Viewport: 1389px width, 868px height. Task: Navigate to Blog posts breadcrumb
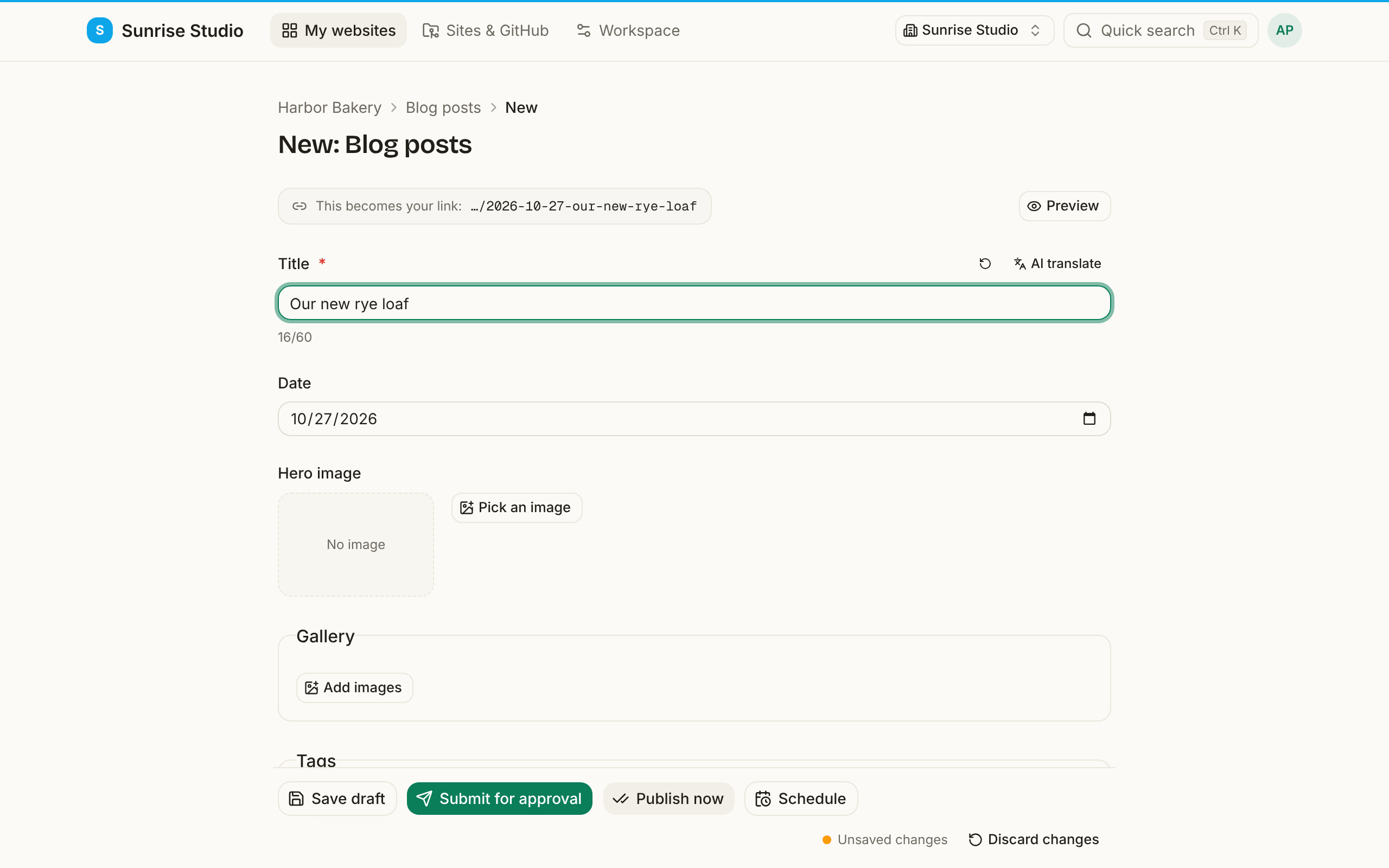tap(443, 107)
